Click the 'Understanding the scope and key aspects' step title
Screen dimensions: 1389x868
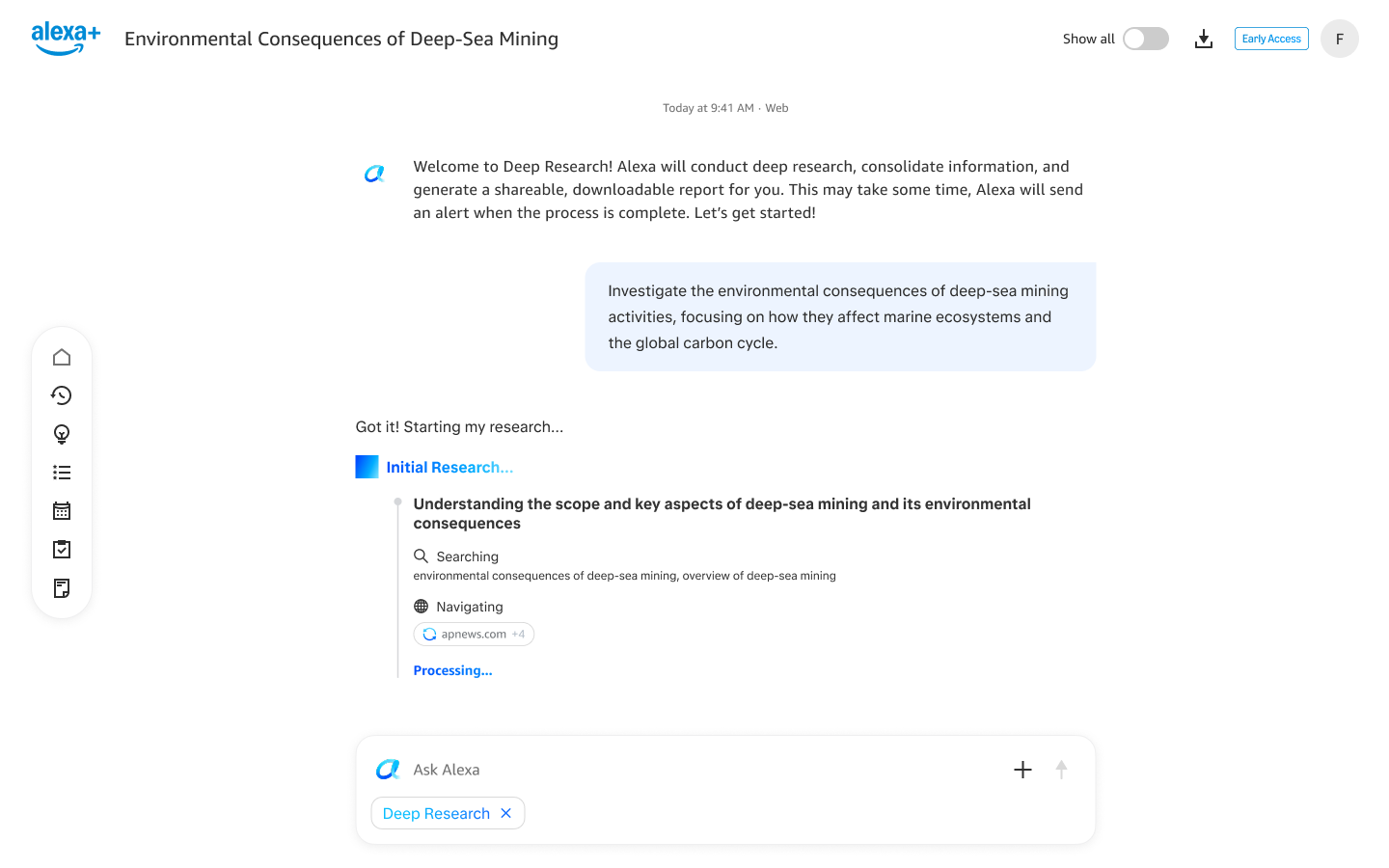pos(722,513)
